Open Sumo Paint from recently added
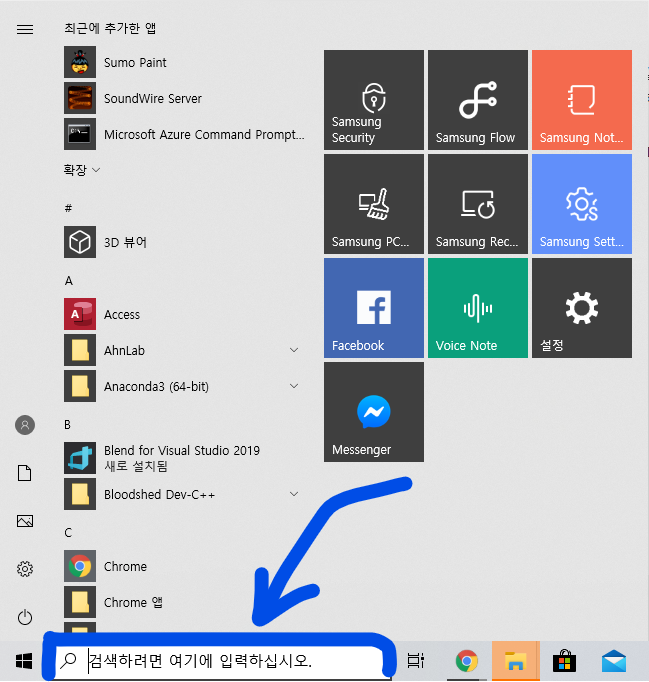Viewport: 649px width, 682px height. 183,62
